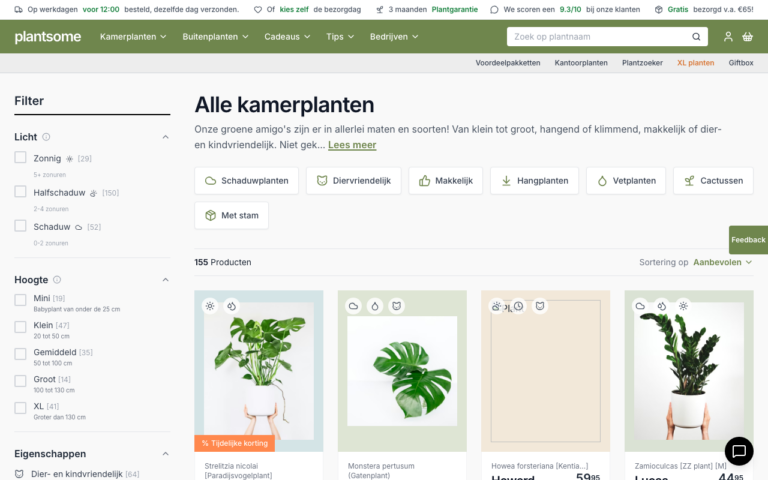Open XL planten in submenu
The height and width of the screenshot is (480, 768).
696,63
